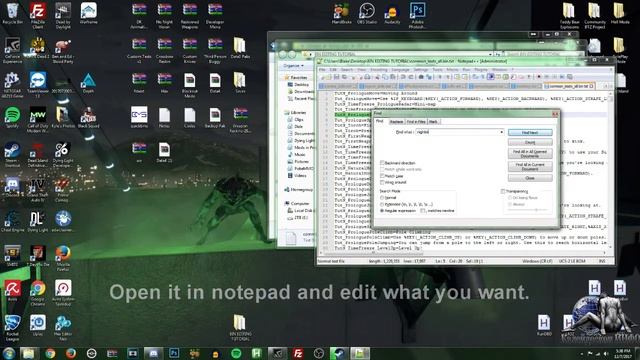Open the Developer Menu archive on desktop
The width and height of the screenshot is (640, 360).
tap(215, 16)
